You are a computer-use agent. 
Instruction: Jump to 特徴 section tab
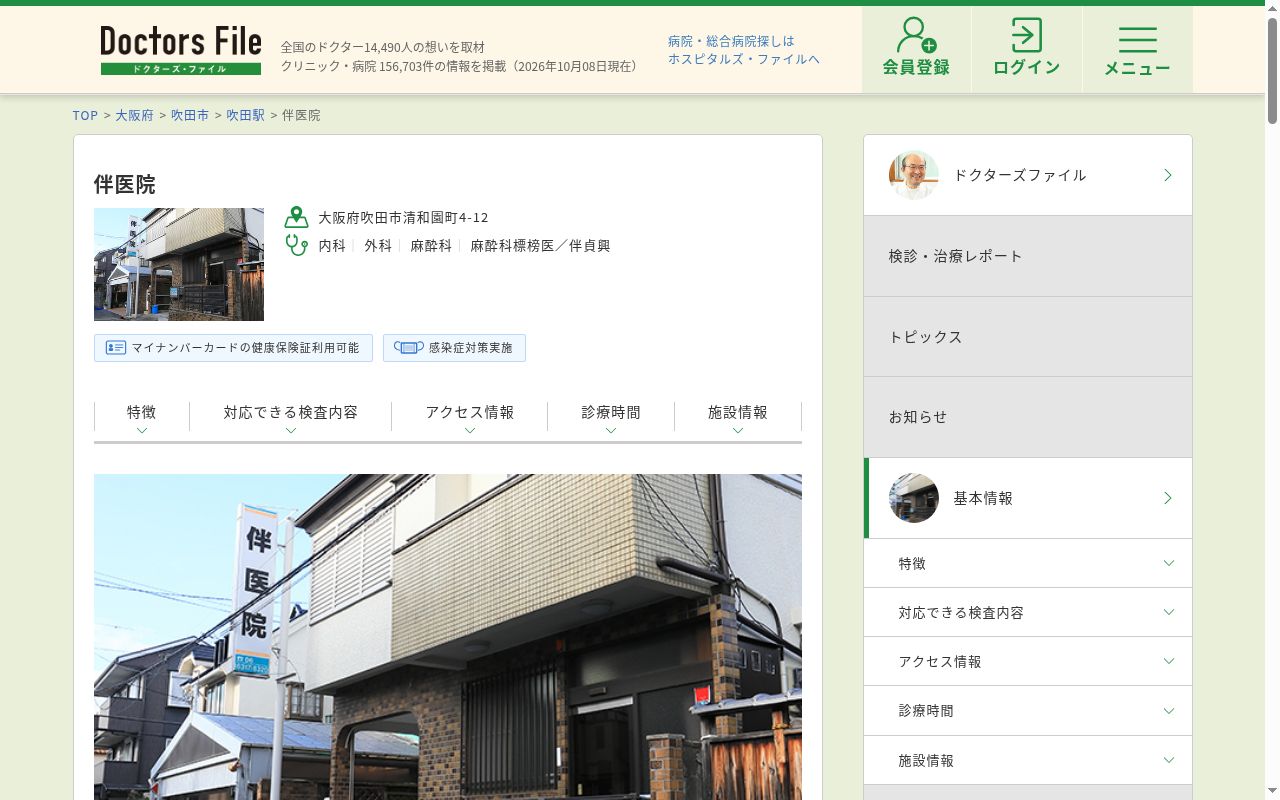coord(142,418)
